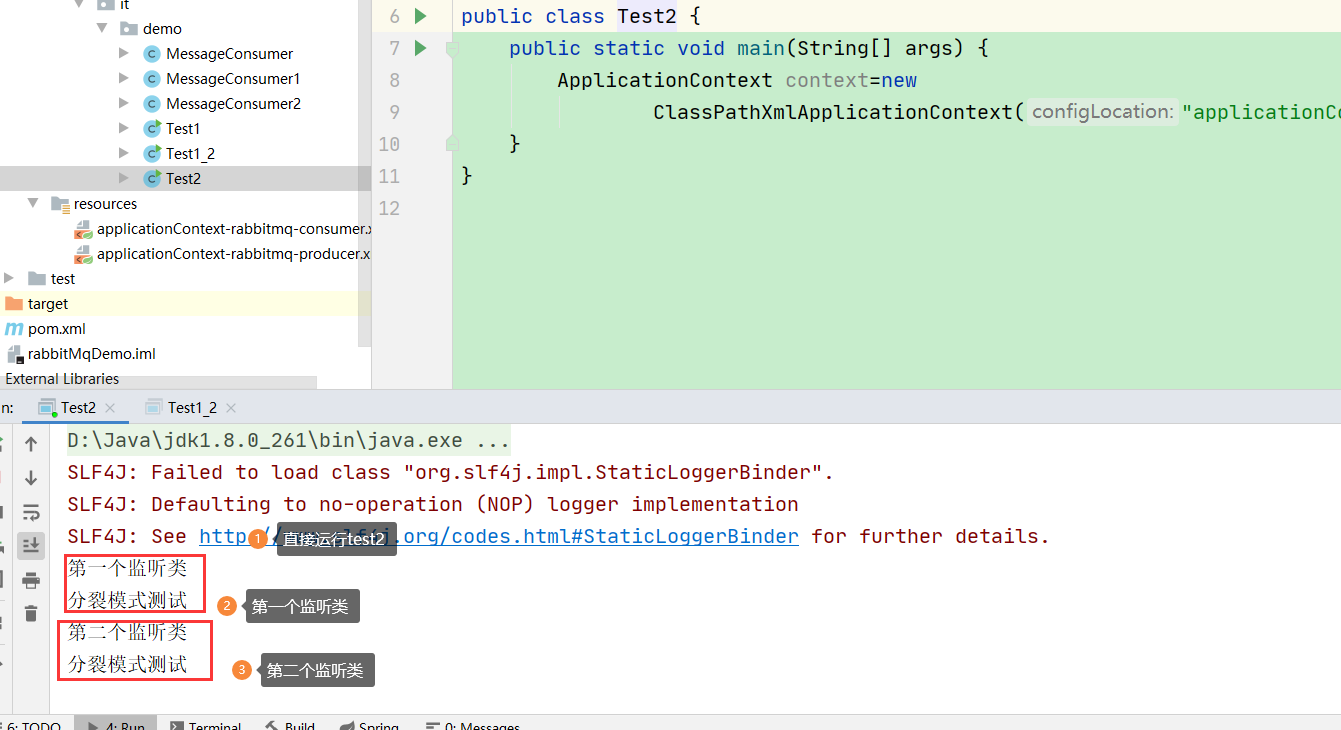1341x730 pixels.
Task: Expand the MessageConsumer1 class node
Action: (124, 78)
